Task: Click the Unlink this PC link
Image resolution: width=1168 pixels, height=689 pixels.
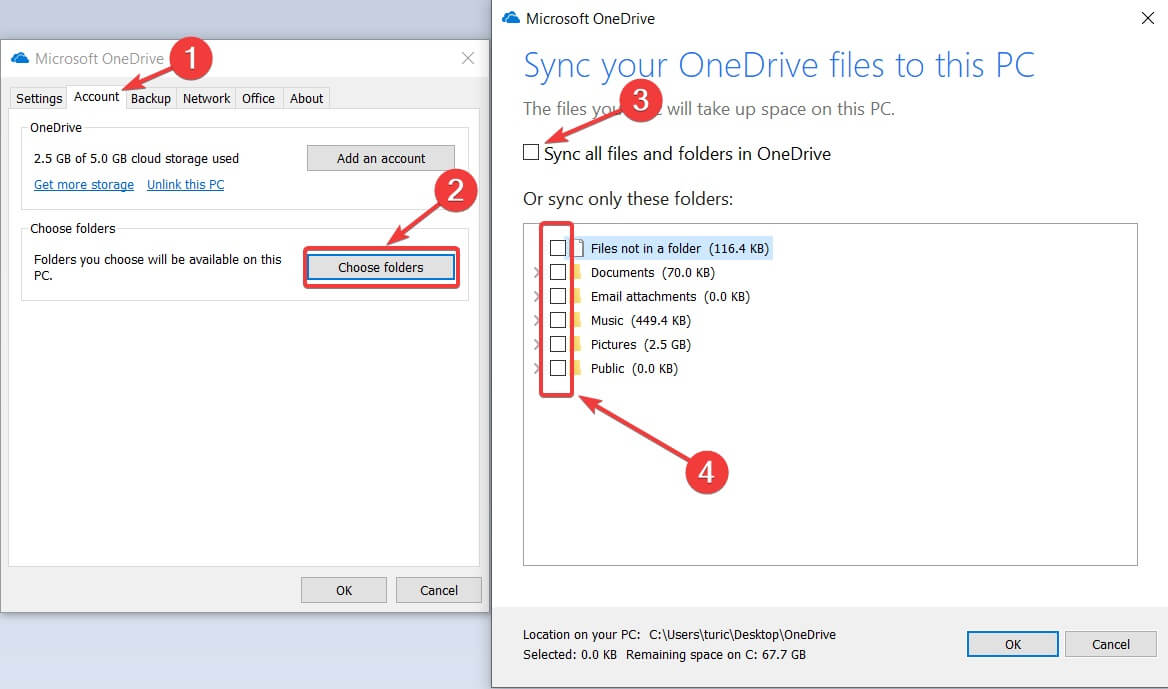Action: click(x=185, y=185)
